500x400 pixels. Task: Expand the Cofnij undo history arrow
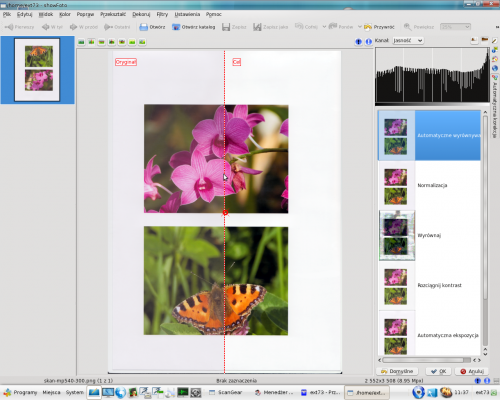(x=324, y=27)
